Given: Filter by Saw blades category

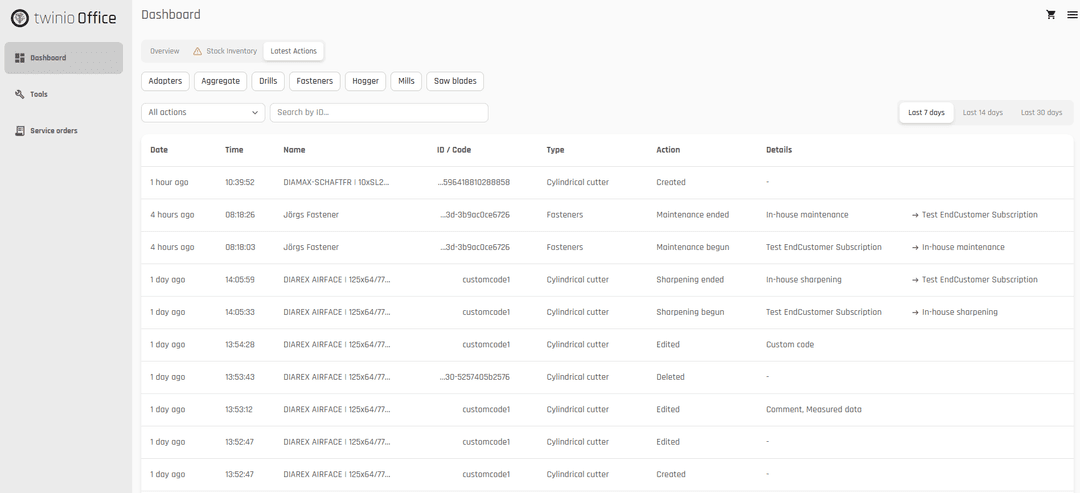Looking at the screenshot, I should coord(455,81).
